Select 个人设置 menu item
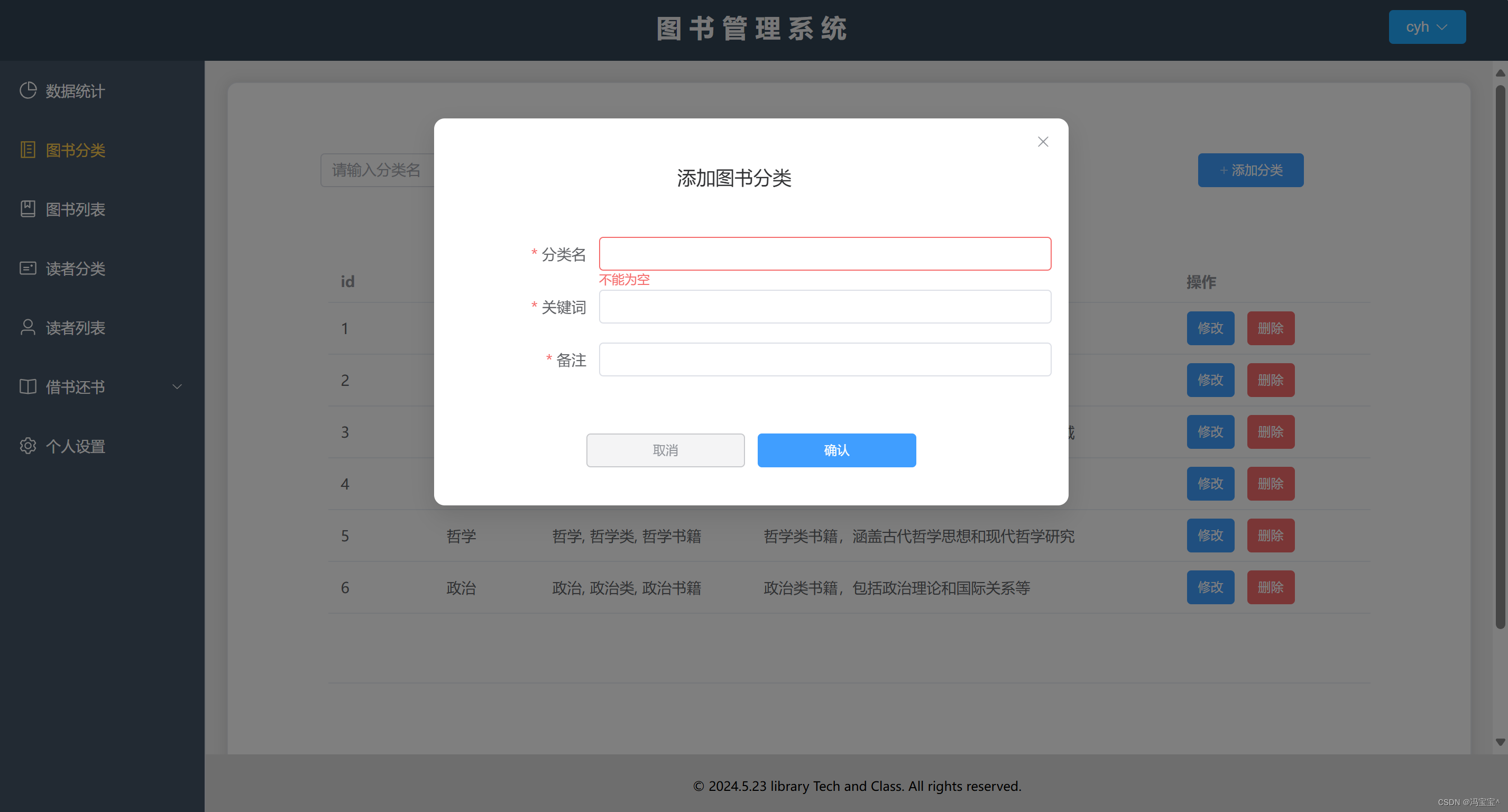The height and width of the screenshot is (812, 1508). [76, 447]
